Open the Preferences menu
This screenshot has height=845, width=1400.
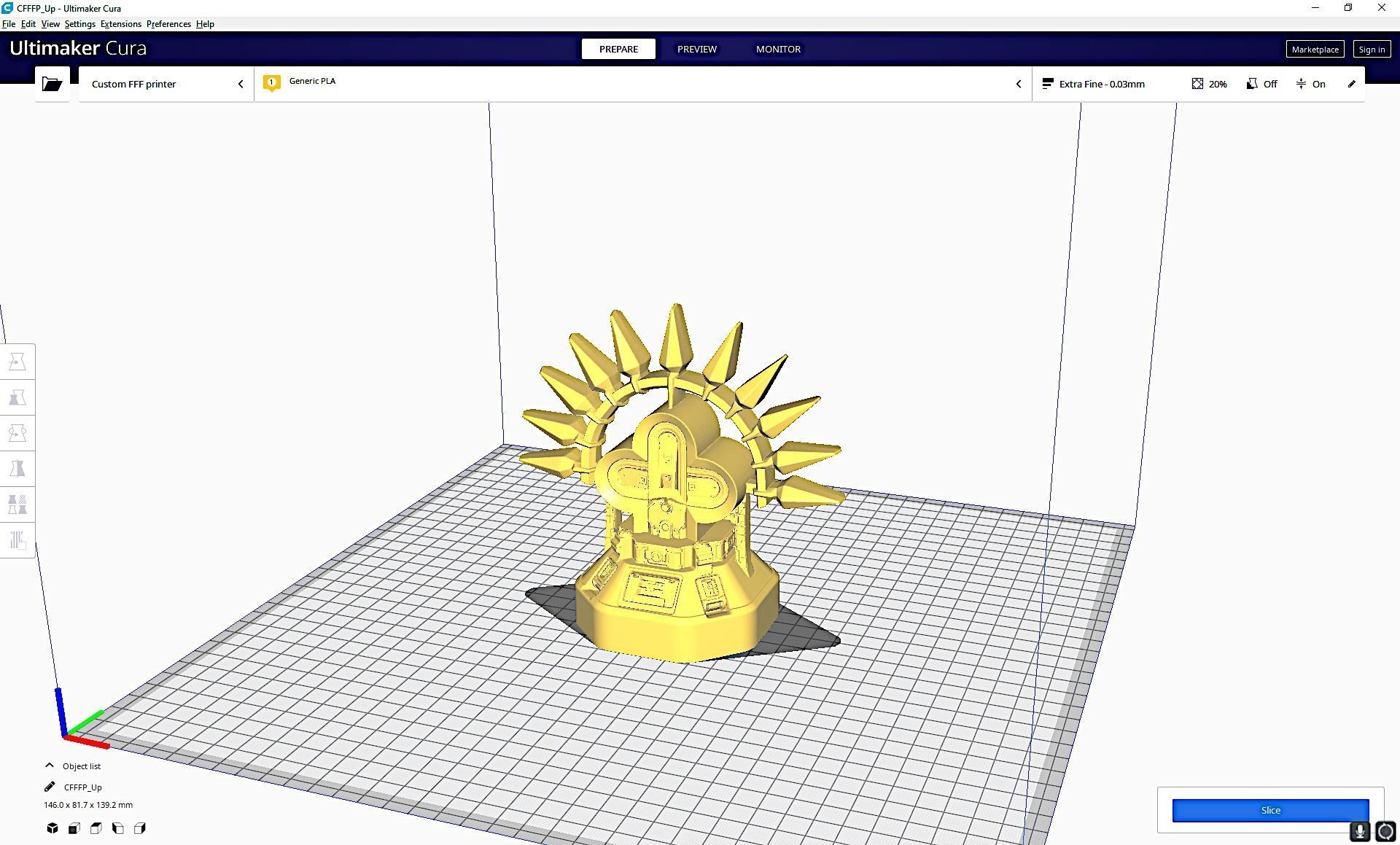[168, 24]
